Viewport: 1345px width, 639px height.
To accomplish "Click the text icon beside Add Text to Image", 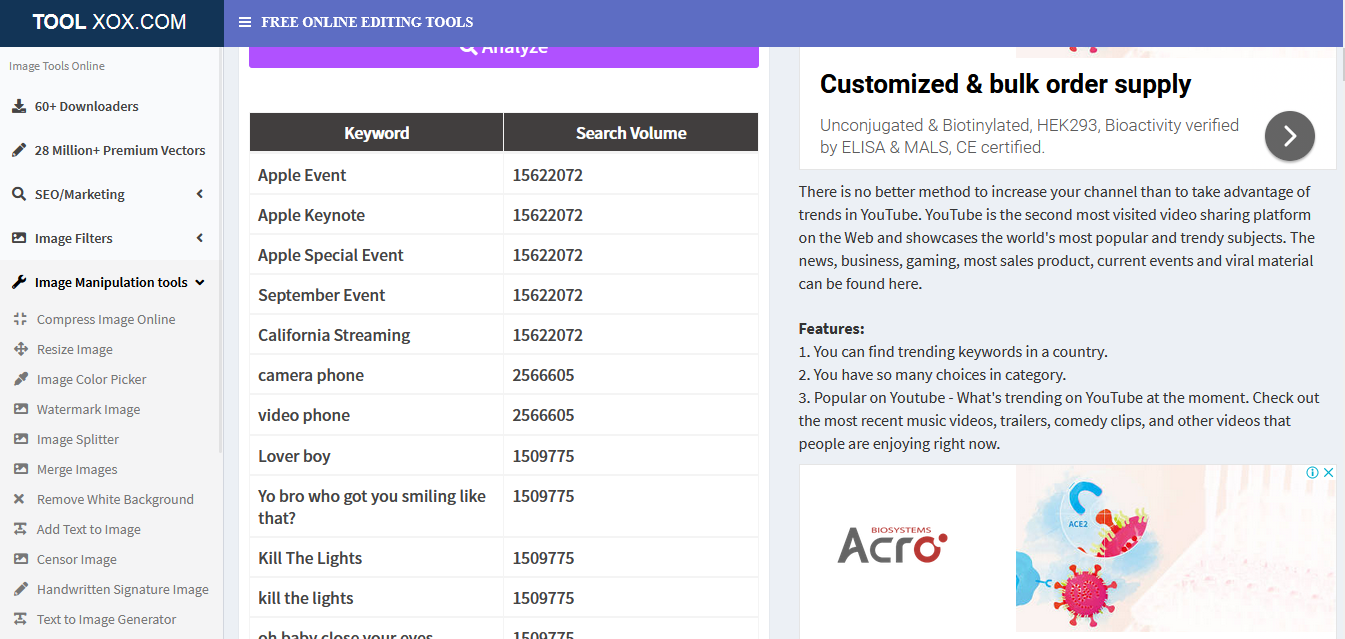I will coord(20,529).
